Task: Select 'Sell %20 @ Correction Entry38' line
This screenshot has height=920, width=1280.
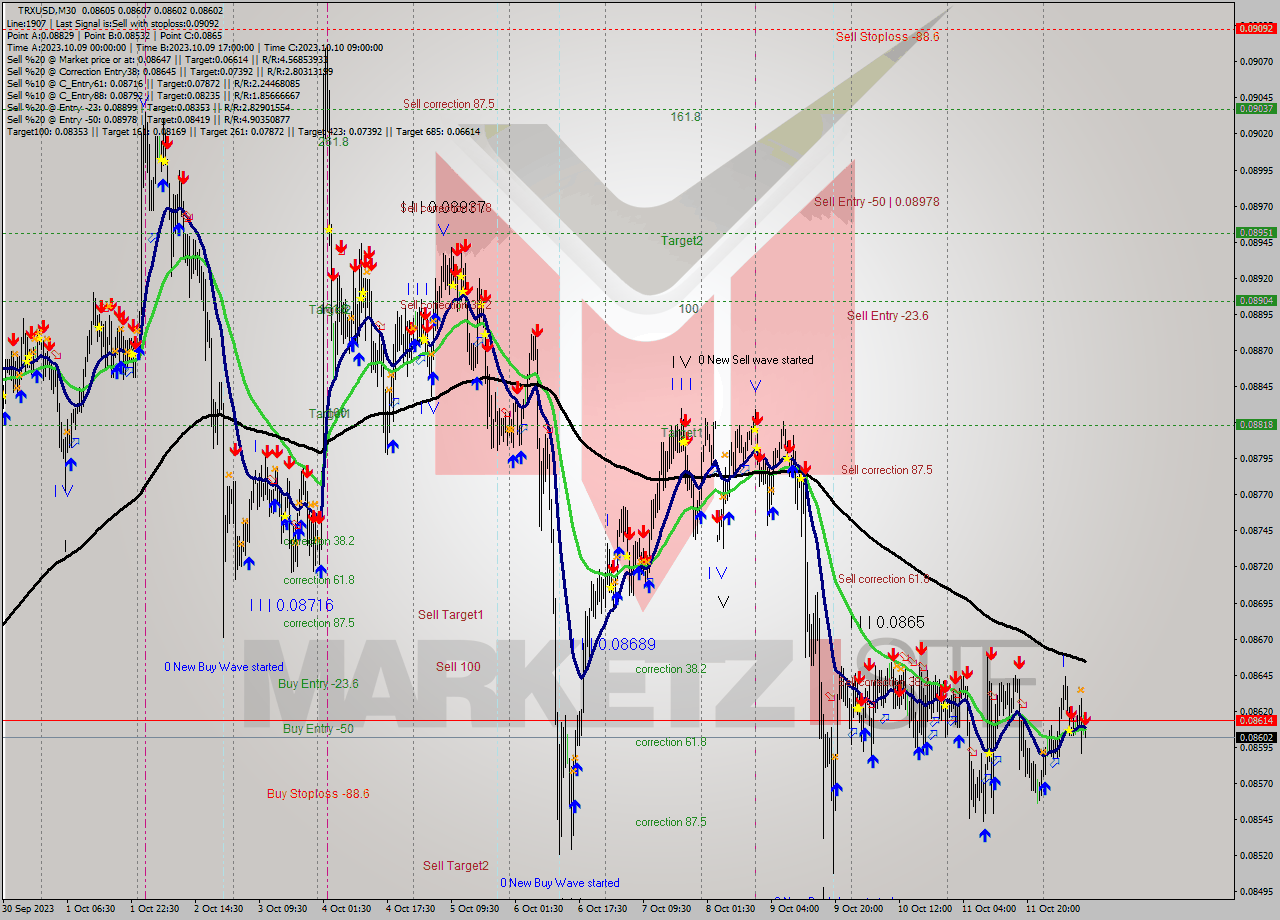Action: pyautogui.click(x=170, y=71)
